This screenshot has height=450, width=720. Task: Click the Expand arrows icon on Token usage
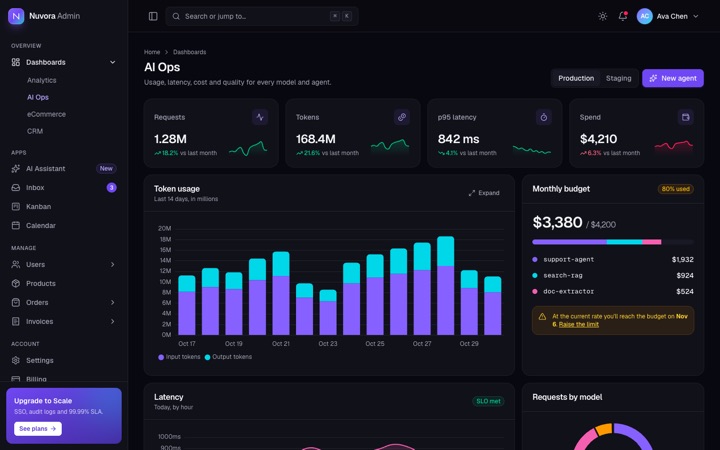coord(472,193)
